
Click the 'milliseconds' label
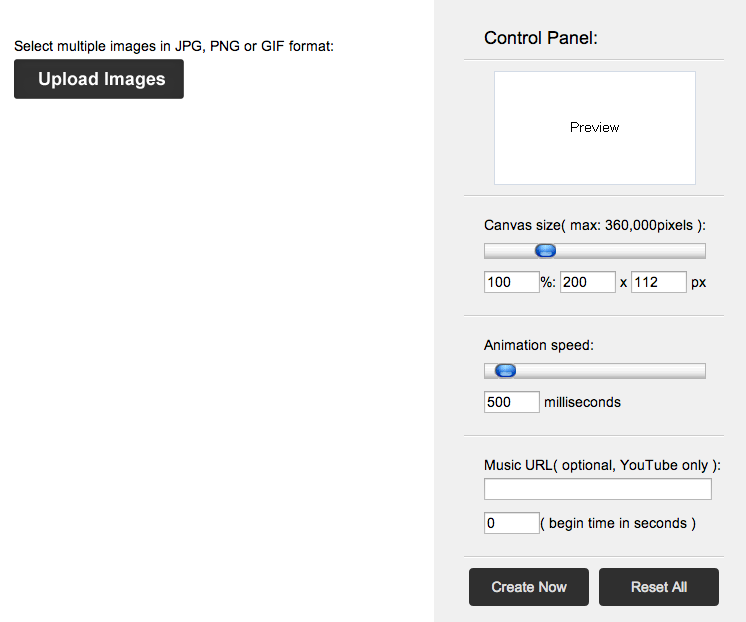(x=582, y=402)
